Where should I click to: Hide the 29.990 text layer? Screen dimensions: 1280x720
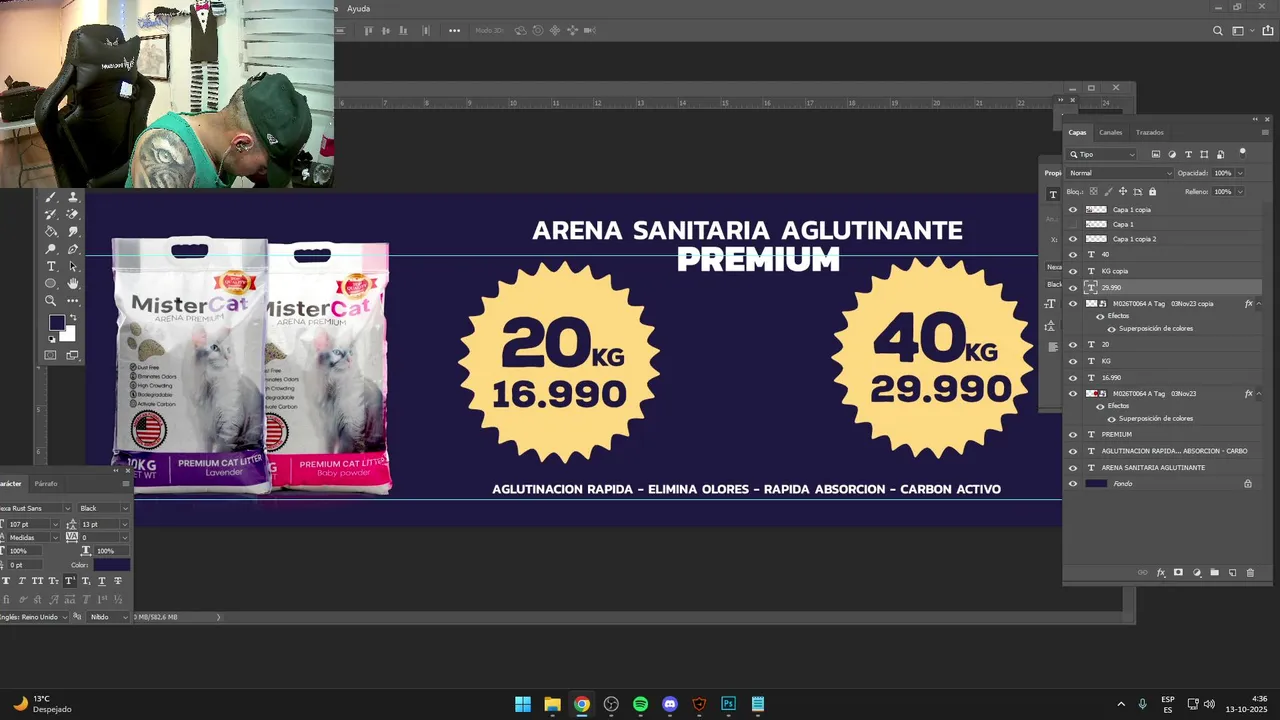tap(1073, 287)
